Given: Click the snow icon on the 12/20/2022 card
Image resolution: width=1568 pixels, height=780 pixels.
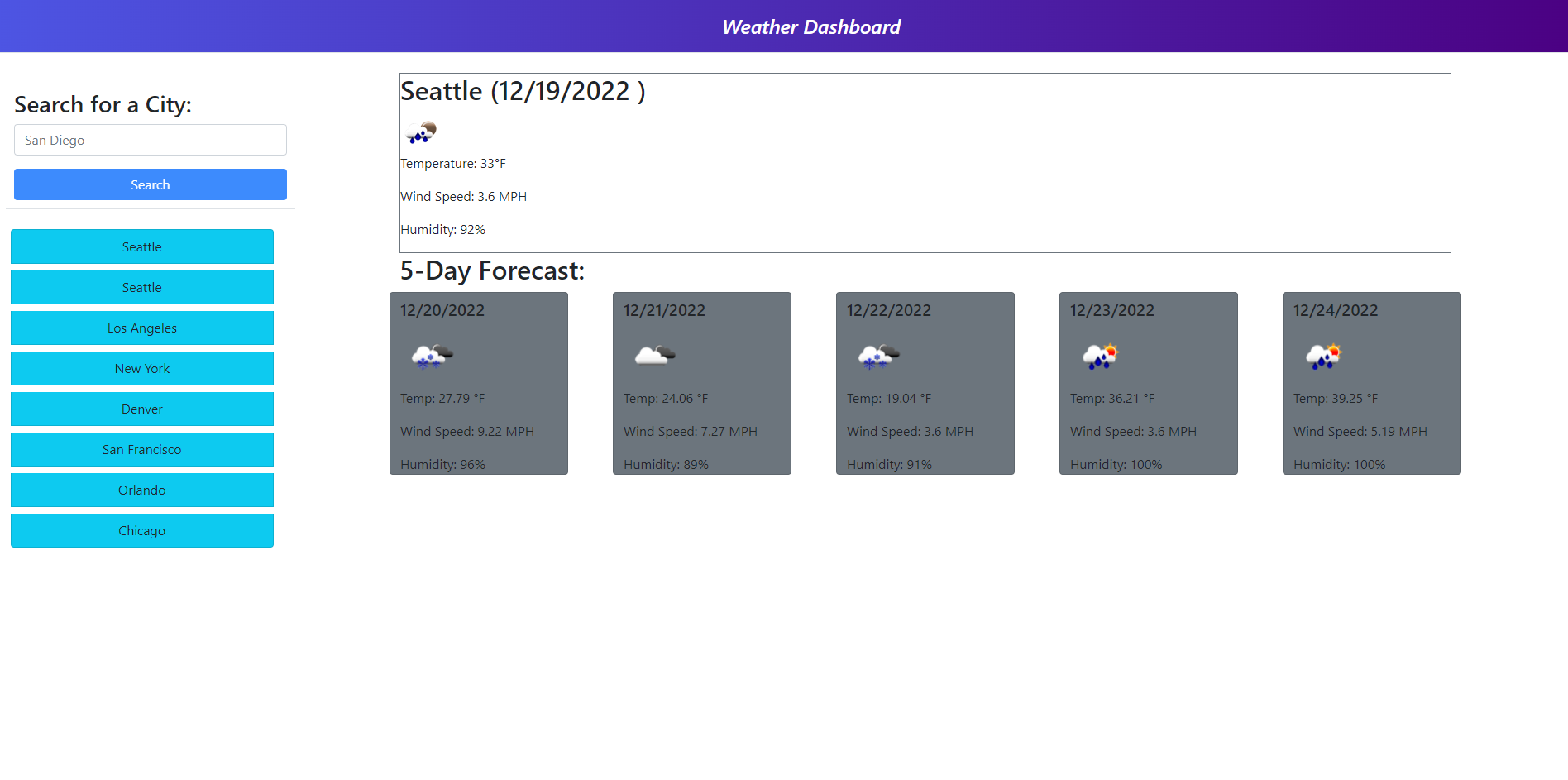Looking at the screenshot, I should tap(432, 356).
